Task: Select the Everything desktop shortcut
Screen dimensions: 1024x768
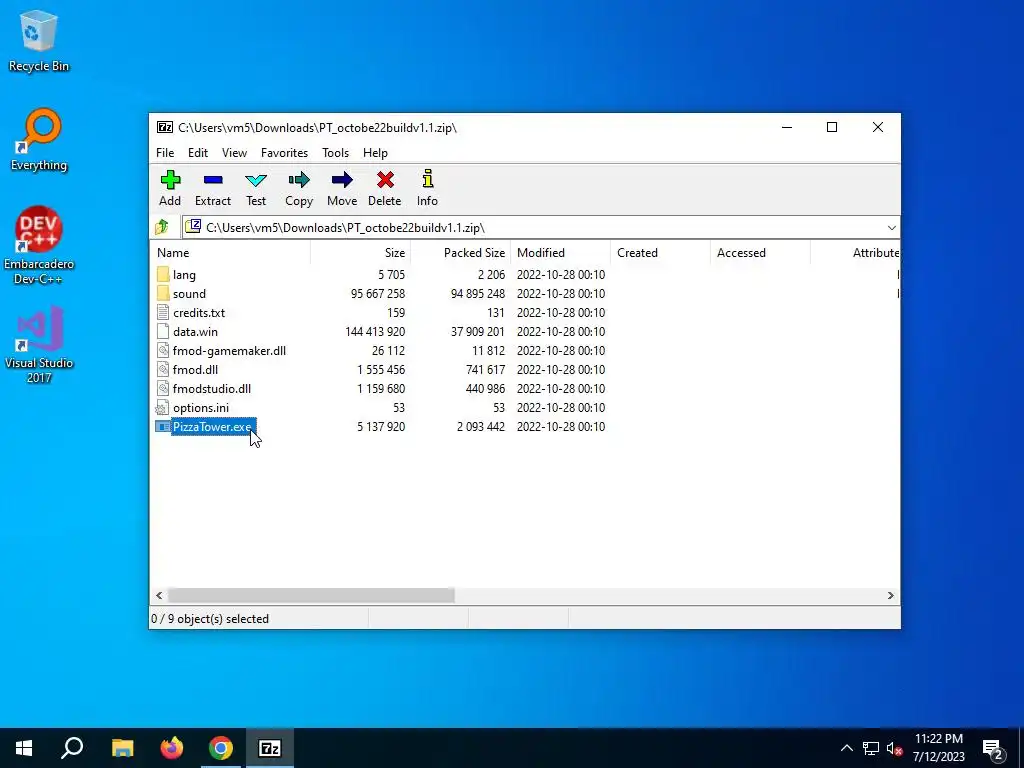Action: [x=39, y=140]
